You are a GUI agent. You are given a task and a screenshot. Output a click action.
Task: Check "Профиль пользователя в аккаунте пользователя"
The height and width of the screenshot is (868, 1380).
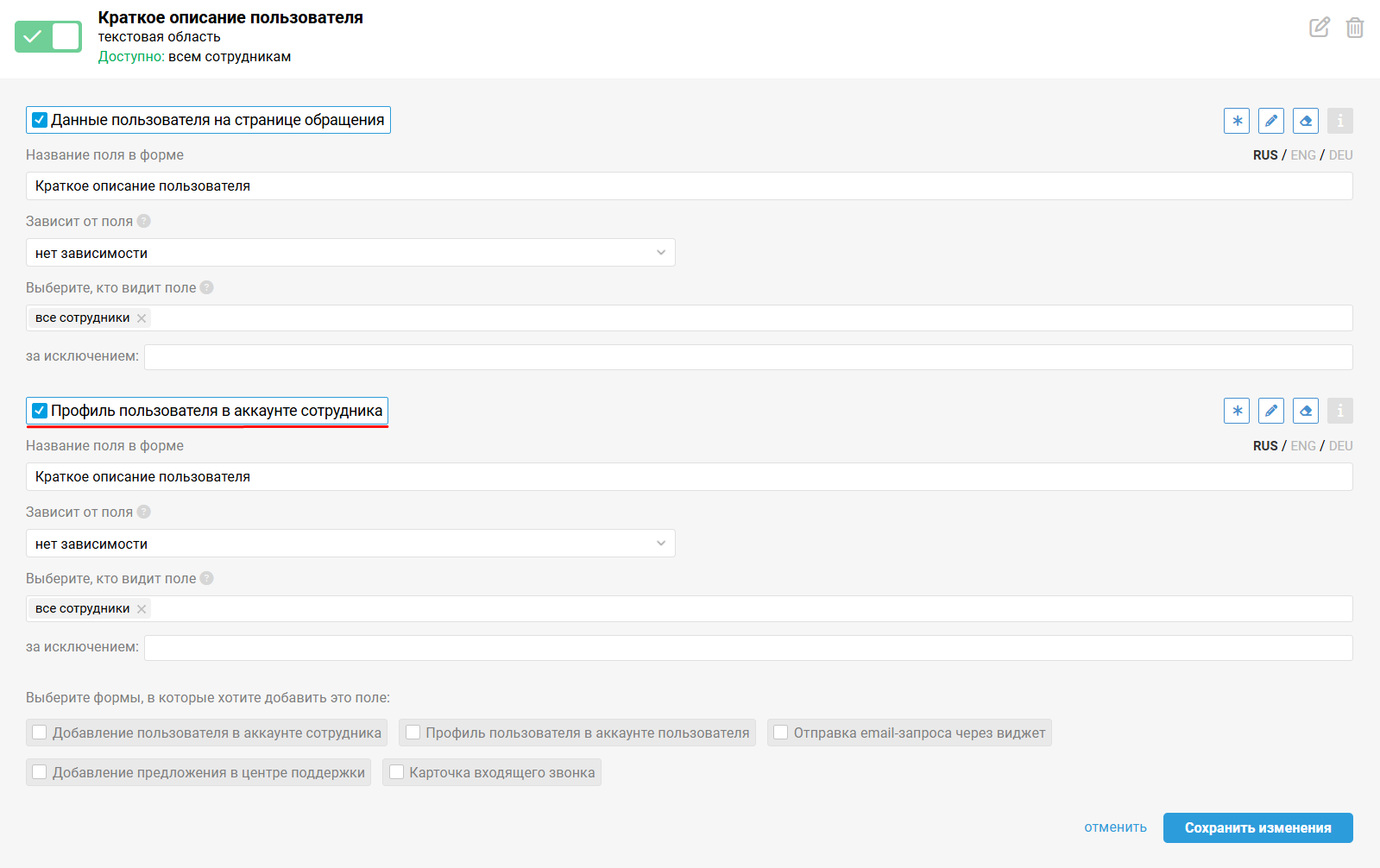click(x=413, y=733)
